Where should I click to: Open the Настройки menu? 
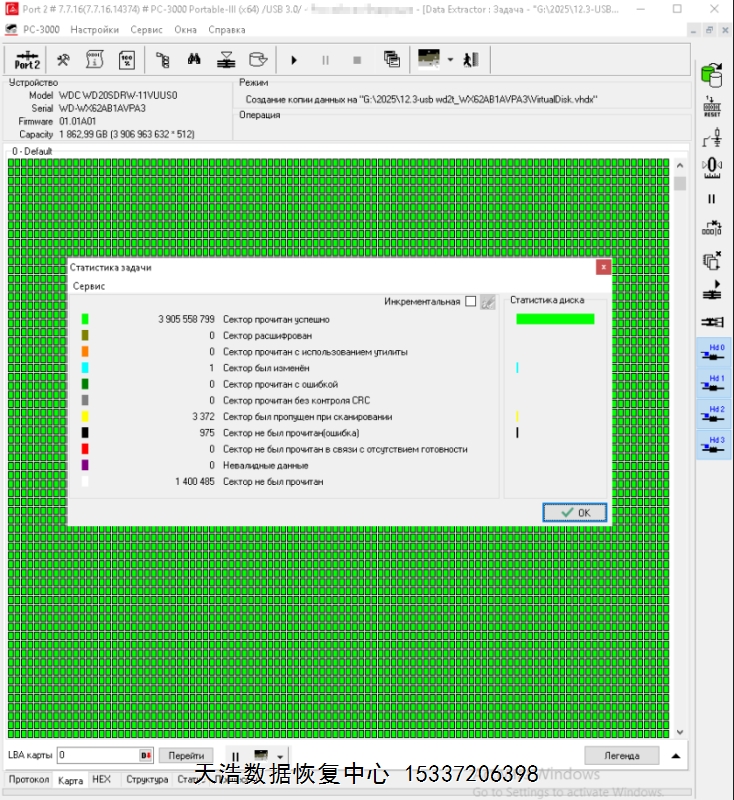coord(94,30)
